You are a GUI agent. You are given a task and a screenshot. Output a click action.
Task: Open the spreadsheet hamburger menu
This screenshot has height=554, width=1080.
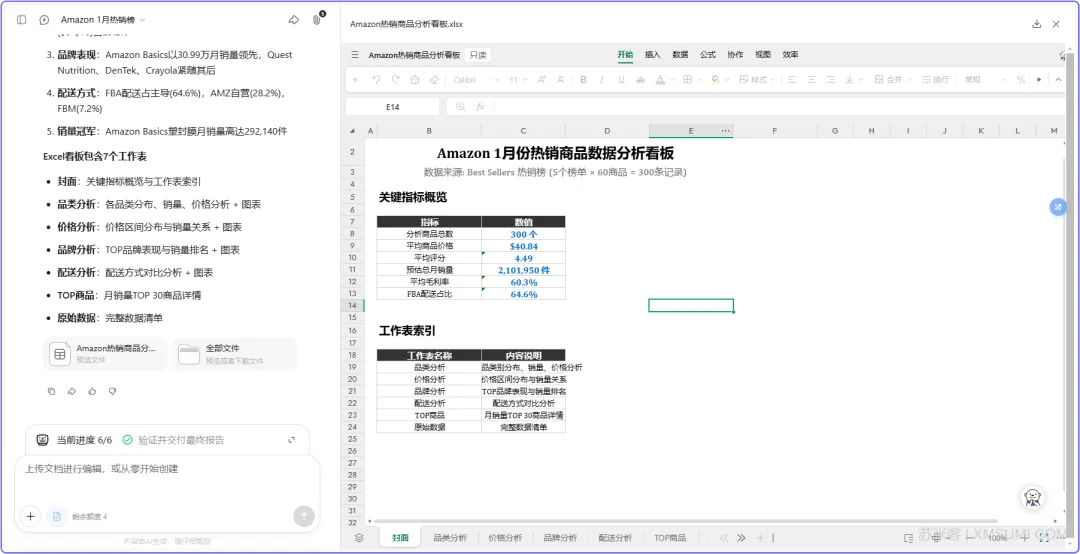(355, 54)
